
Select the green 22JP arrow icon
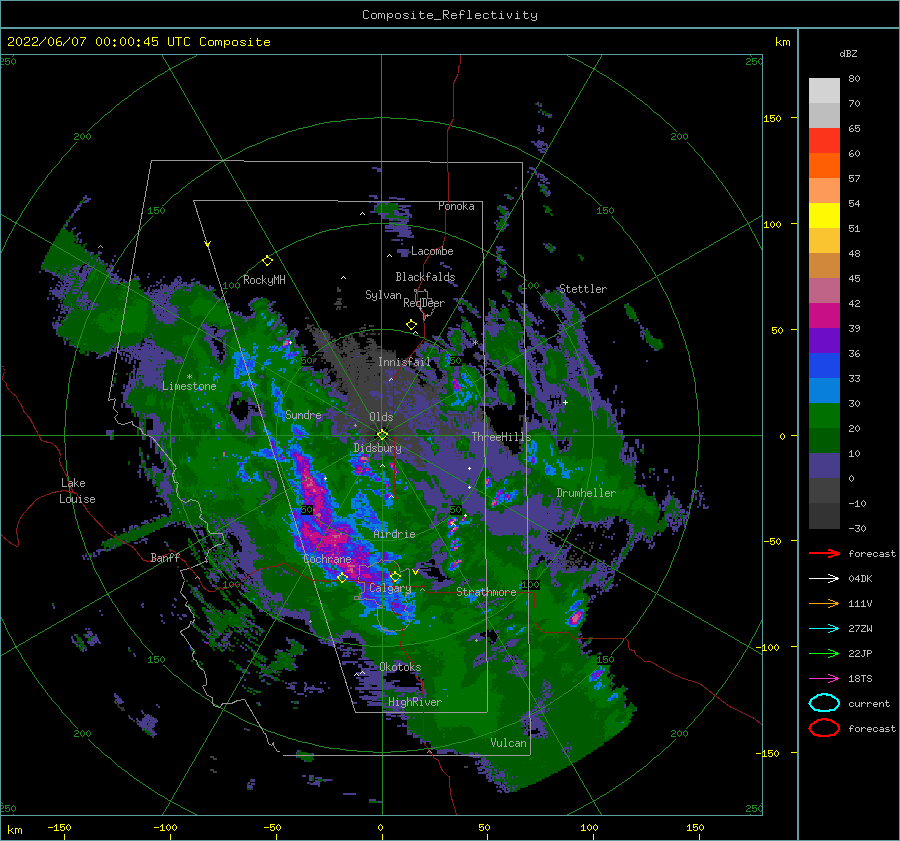click(x=824, y=653)
